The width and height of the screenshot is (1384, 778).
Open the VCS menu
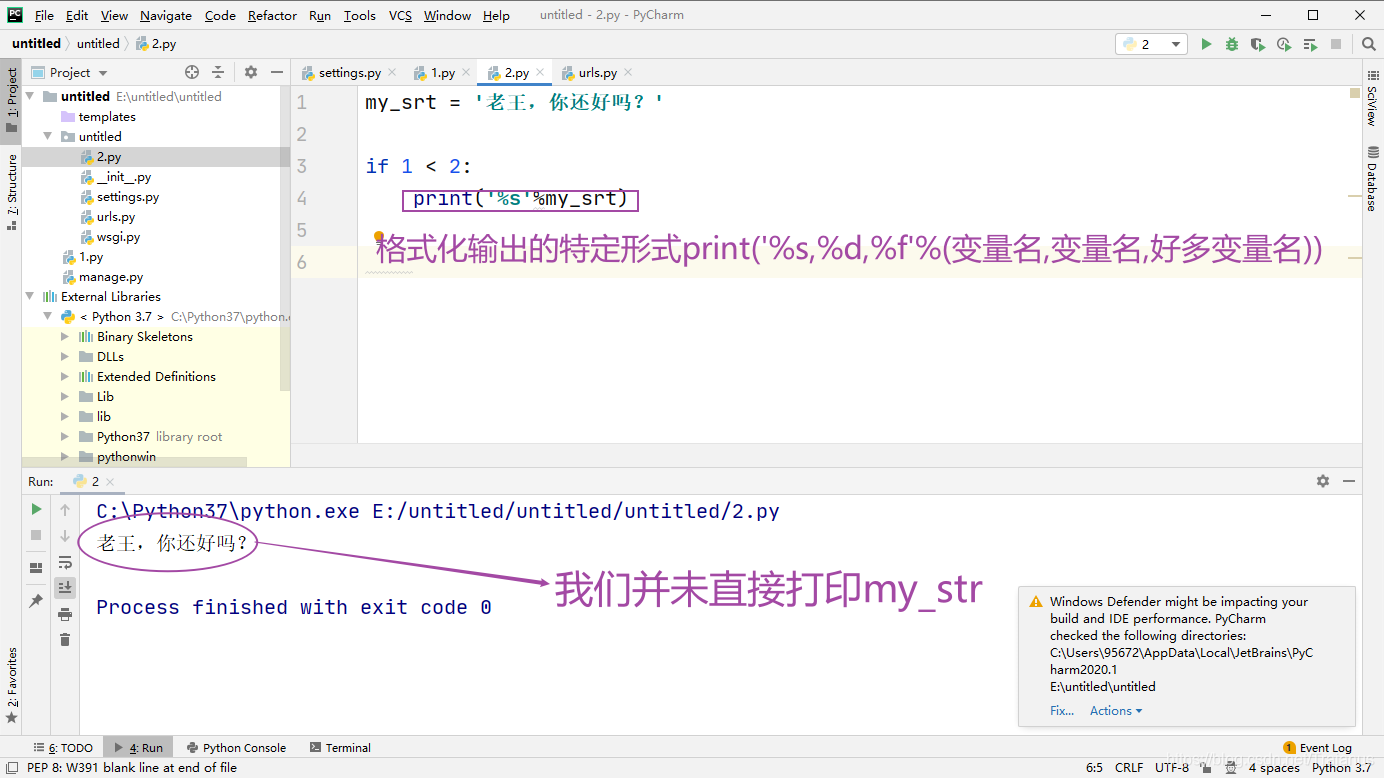[x=400, y=15]
